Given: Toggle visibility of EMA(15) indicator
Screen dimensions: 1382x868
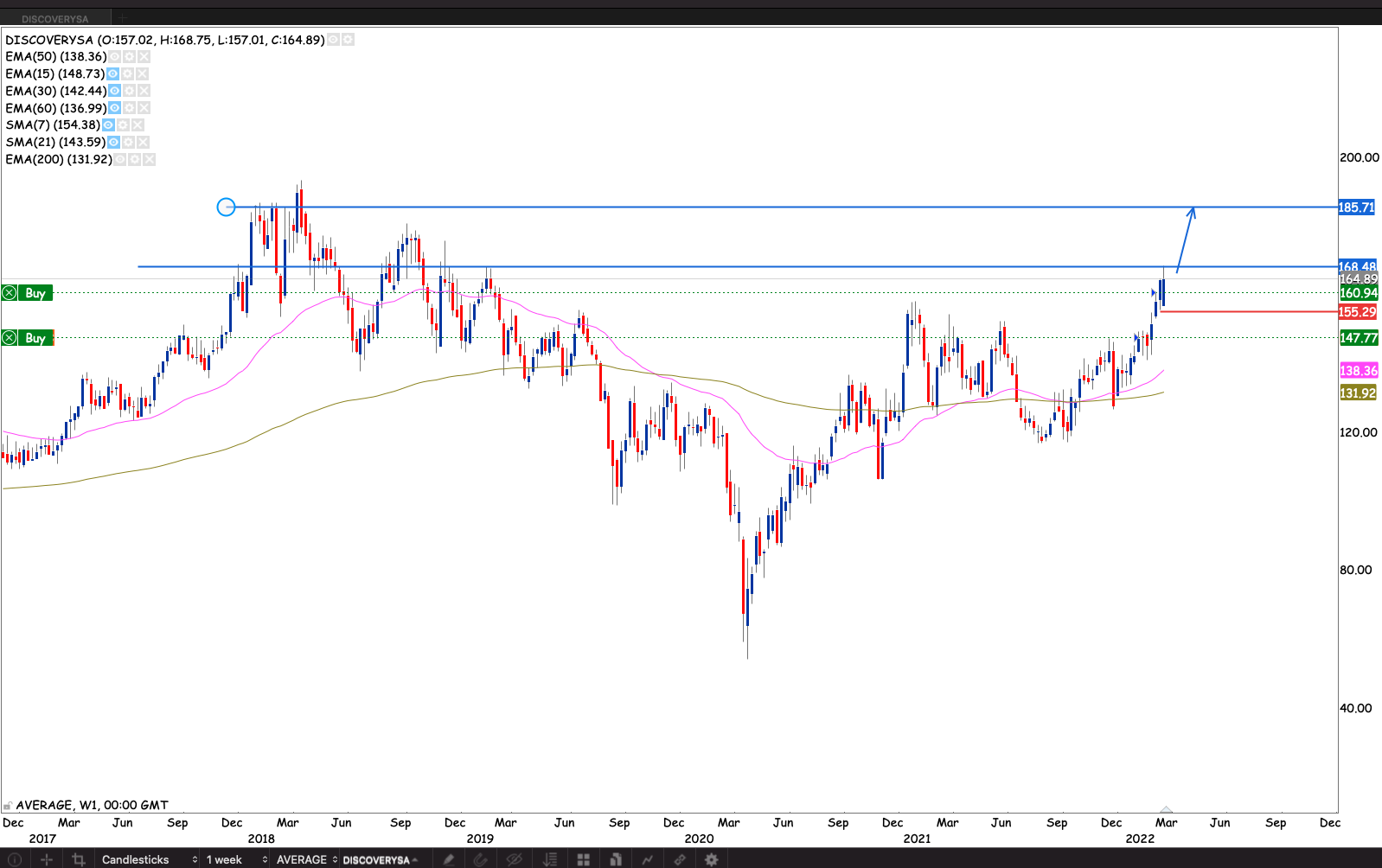Looking at the screenshot, I should [112, 74].
